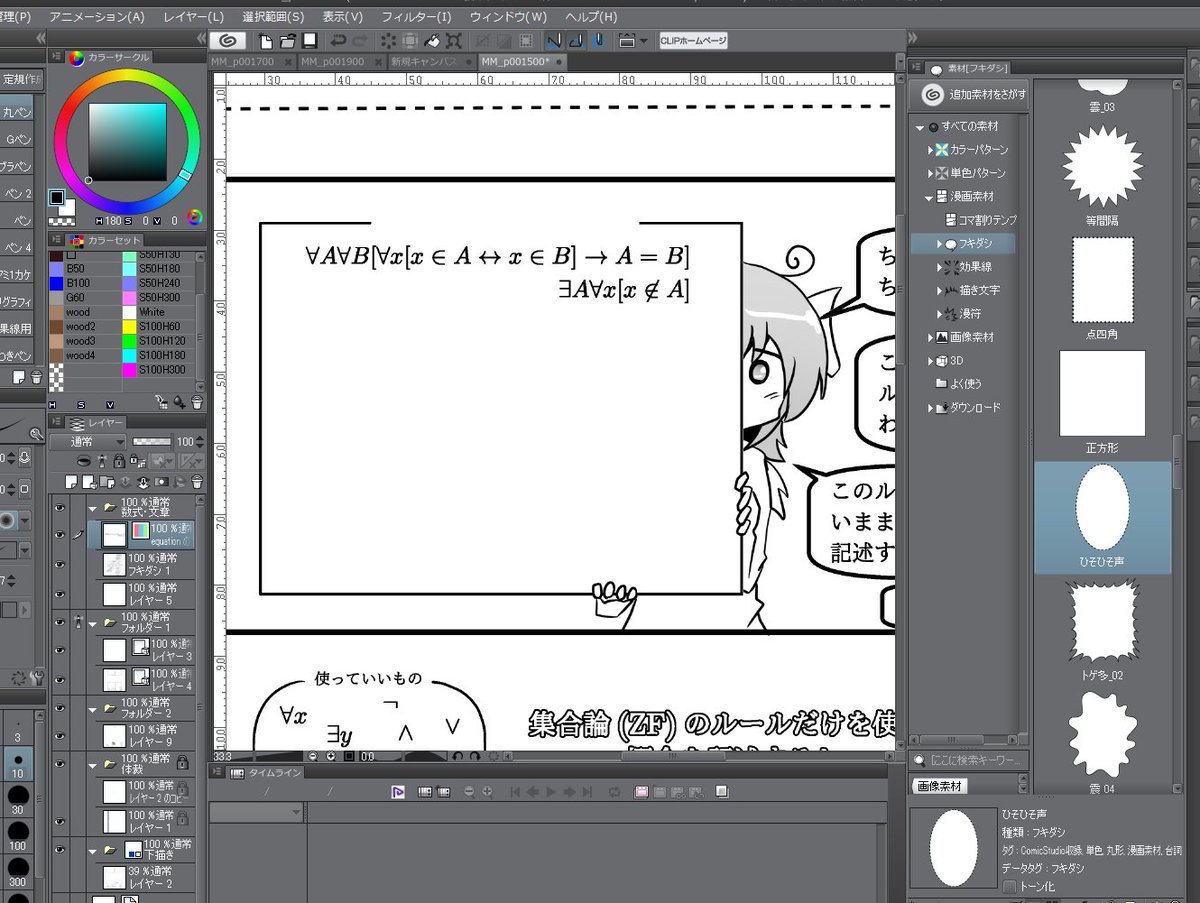Hide the フォルダー 1 folder layer
Screen dimensions: 1200x903
(x=60, y=622)
